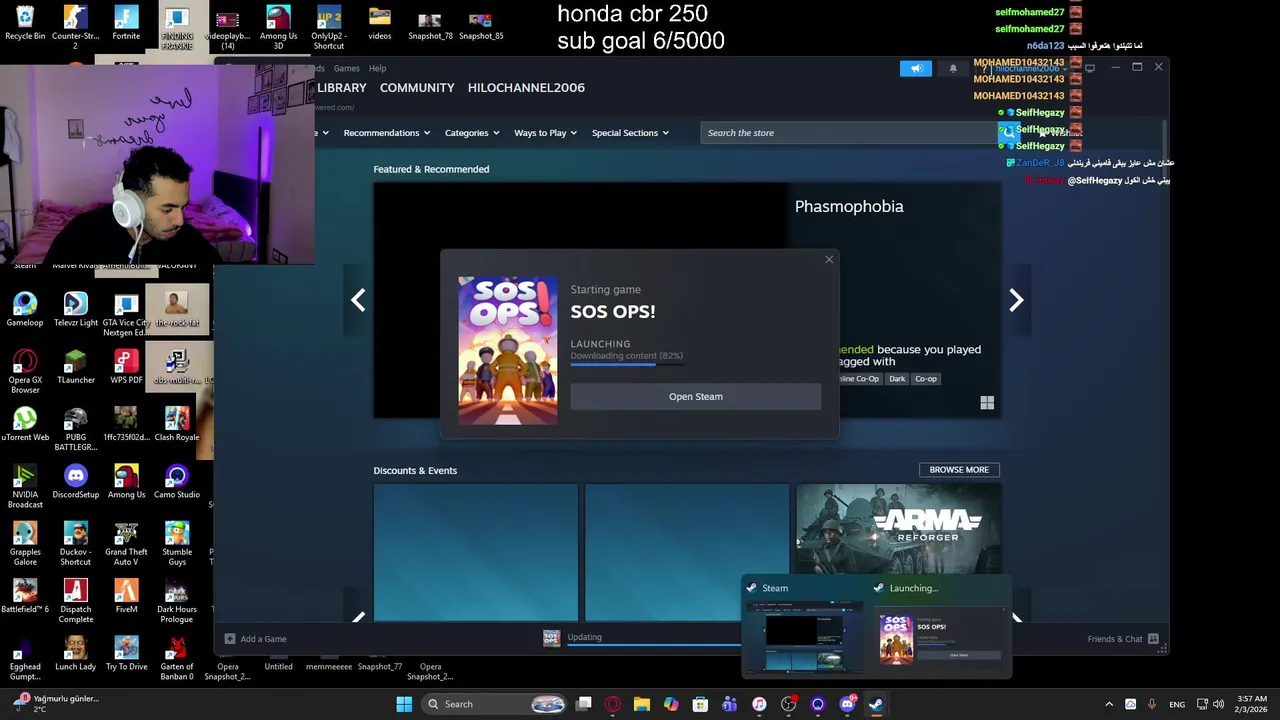Expand the Special Sections dropdown
This screenshot has width=1280, height=720.
coord(630,133)
